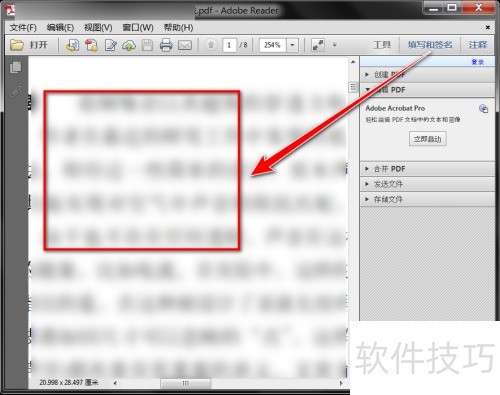Open the 视图(V) menu

[98, 27]
